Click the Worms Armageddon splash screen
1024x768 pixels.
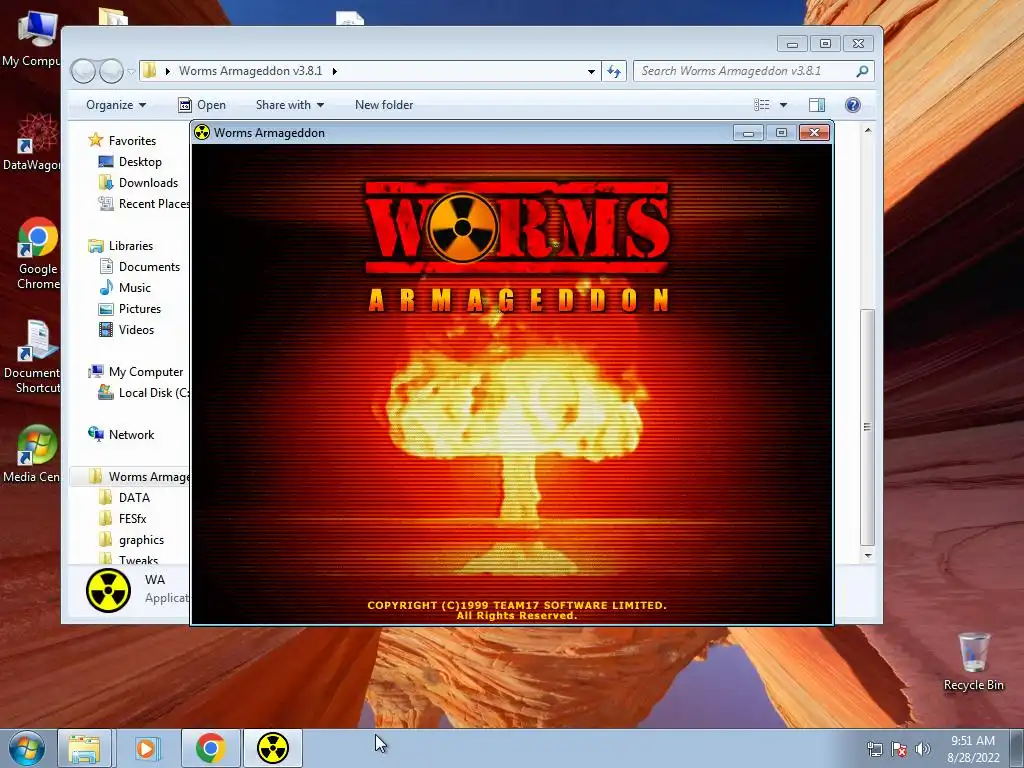point(512,384)
